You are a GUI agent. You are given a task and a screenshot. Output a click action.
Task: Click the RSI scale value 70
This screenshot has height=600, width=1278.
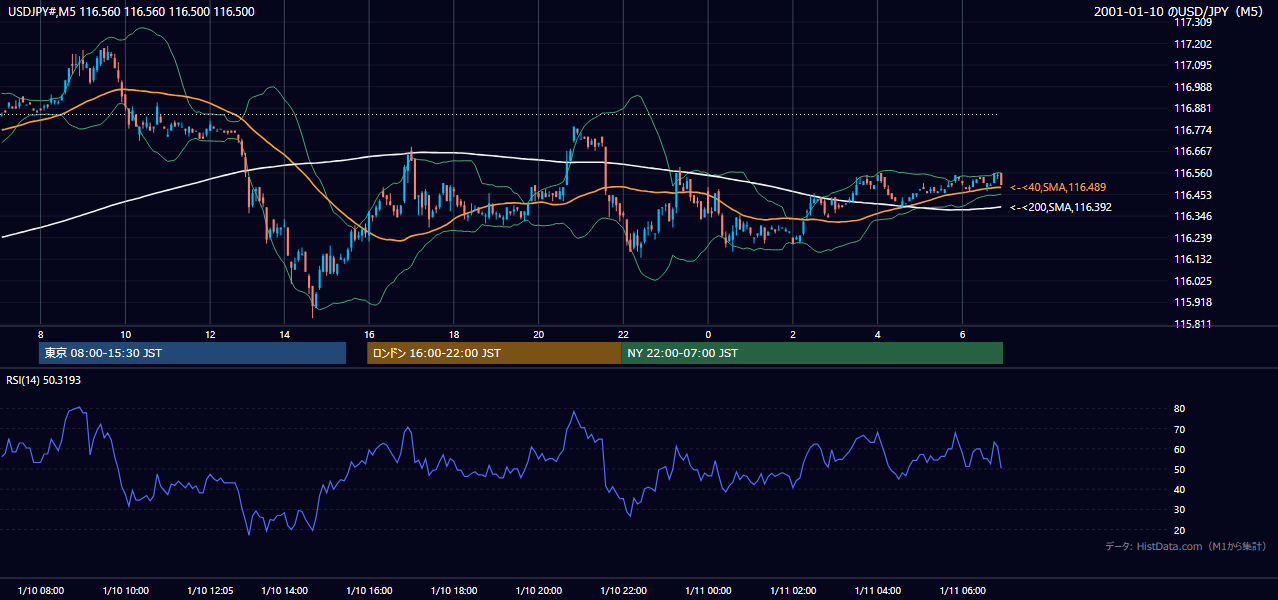pos(1179,429)
